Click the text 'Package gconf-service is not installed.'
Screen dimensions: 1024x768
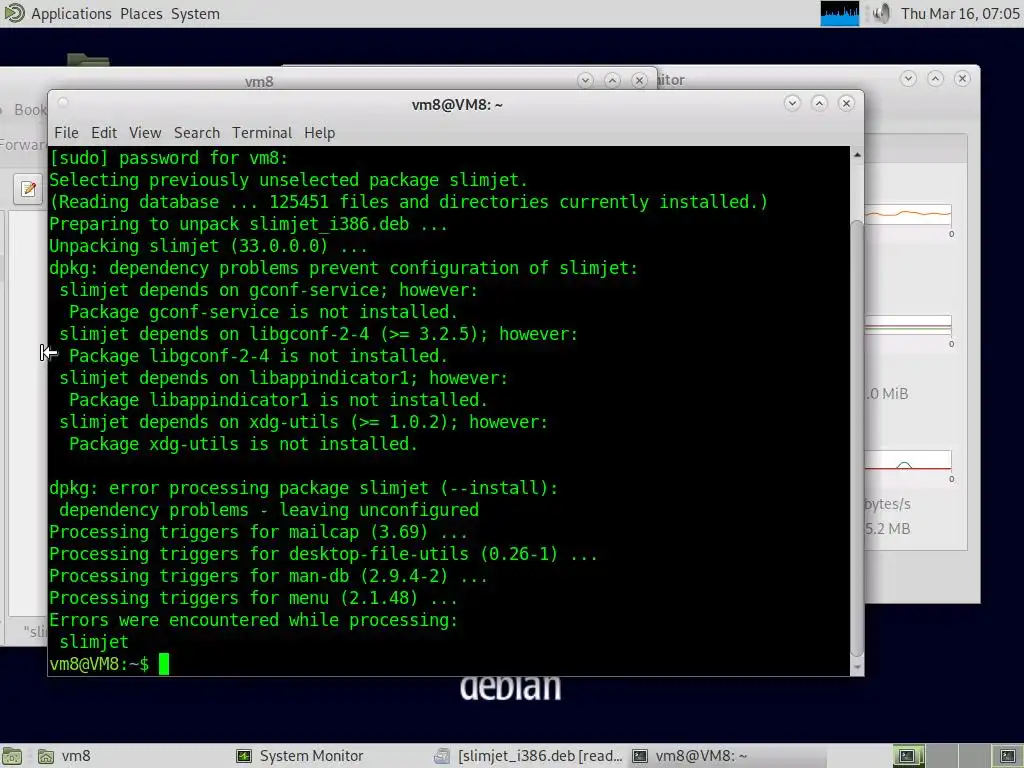[x=263, y=312]
